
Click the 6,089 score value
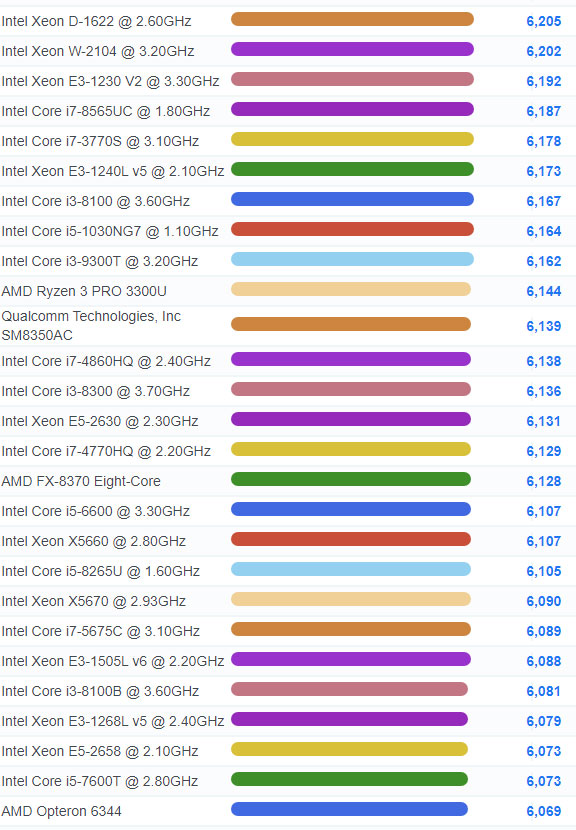544,631
